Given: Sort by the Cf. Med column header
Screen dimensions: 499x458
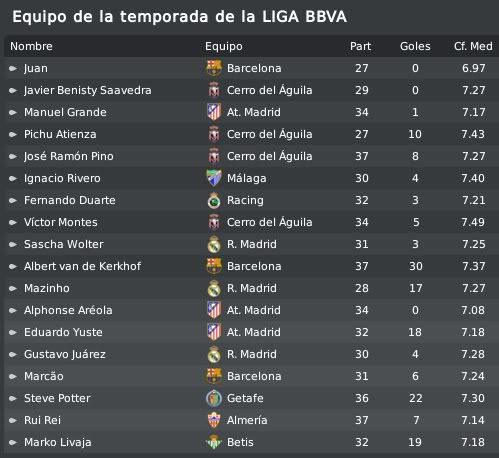Looking at the screenshot, I should point(473,46).
